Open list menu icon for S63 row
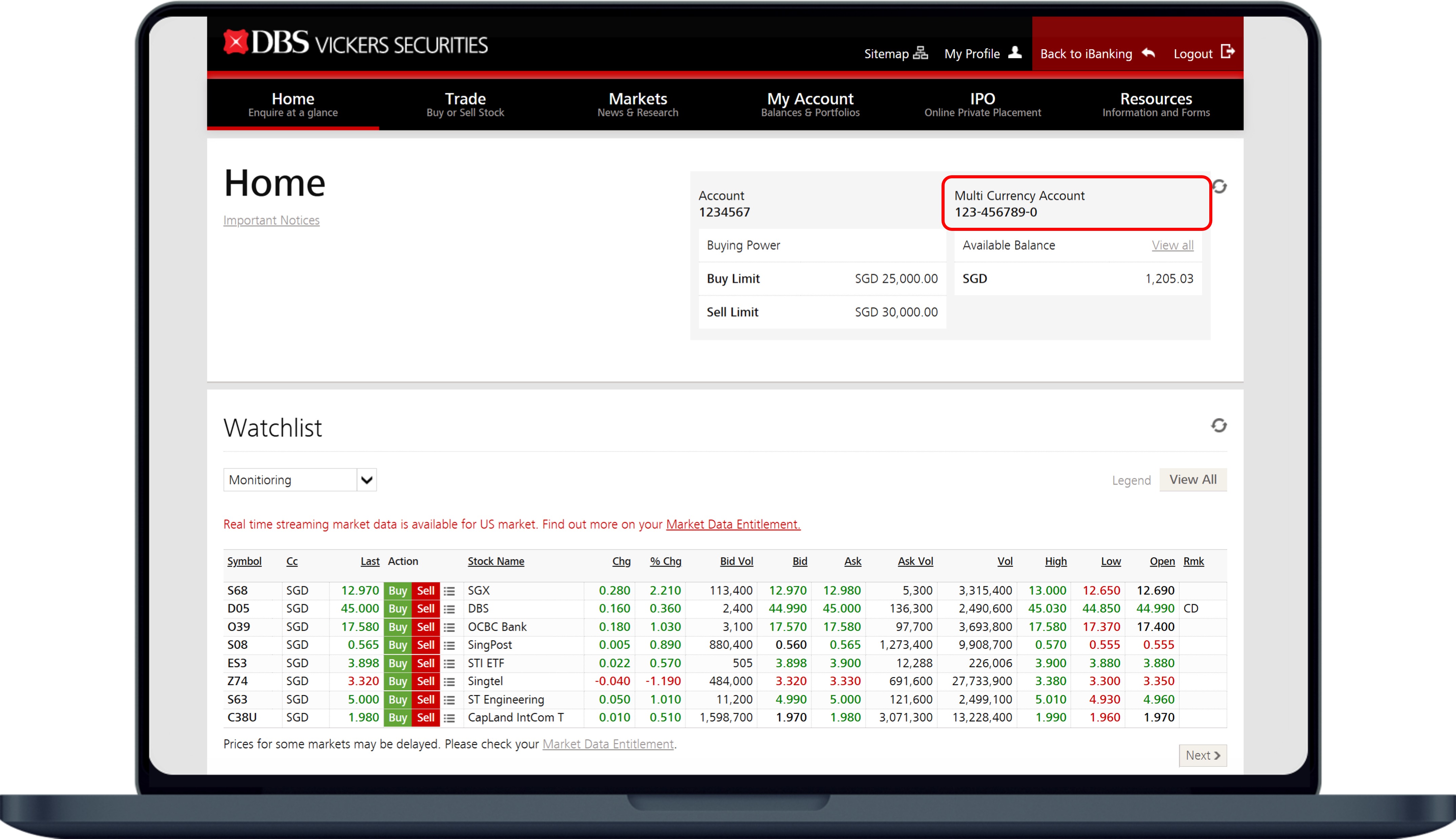Viewport: 1456px width, 839px height. click(x=449, y=700)
